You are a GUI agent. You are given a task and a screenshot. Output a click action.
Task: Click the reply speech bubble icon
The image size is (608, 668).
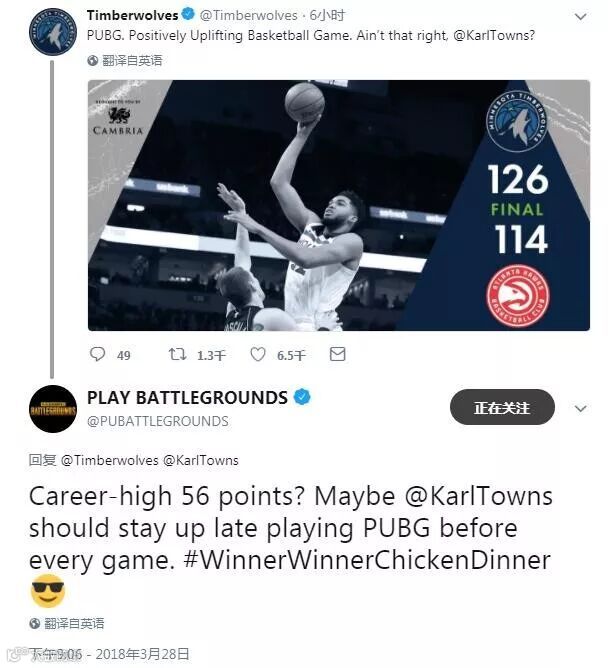pos(98,354)
